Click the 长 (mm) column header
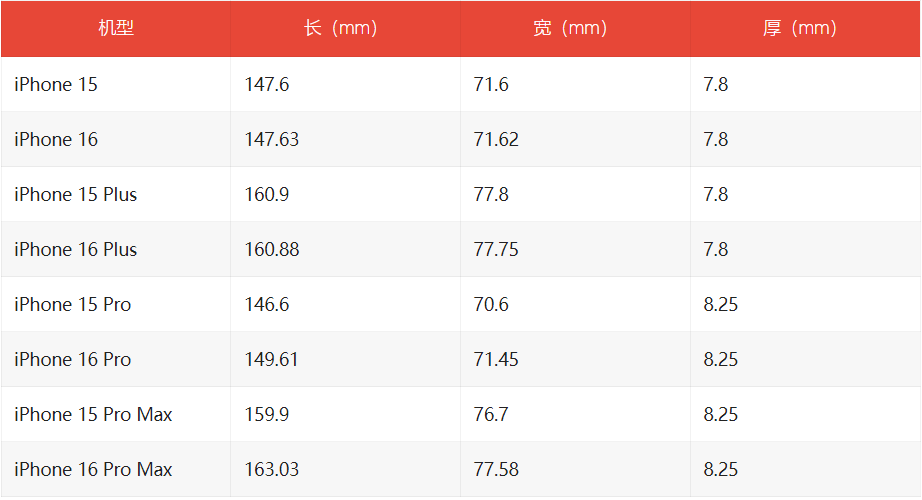The width and height of the screenshot is (922, 500). click(x=340, y=28)
